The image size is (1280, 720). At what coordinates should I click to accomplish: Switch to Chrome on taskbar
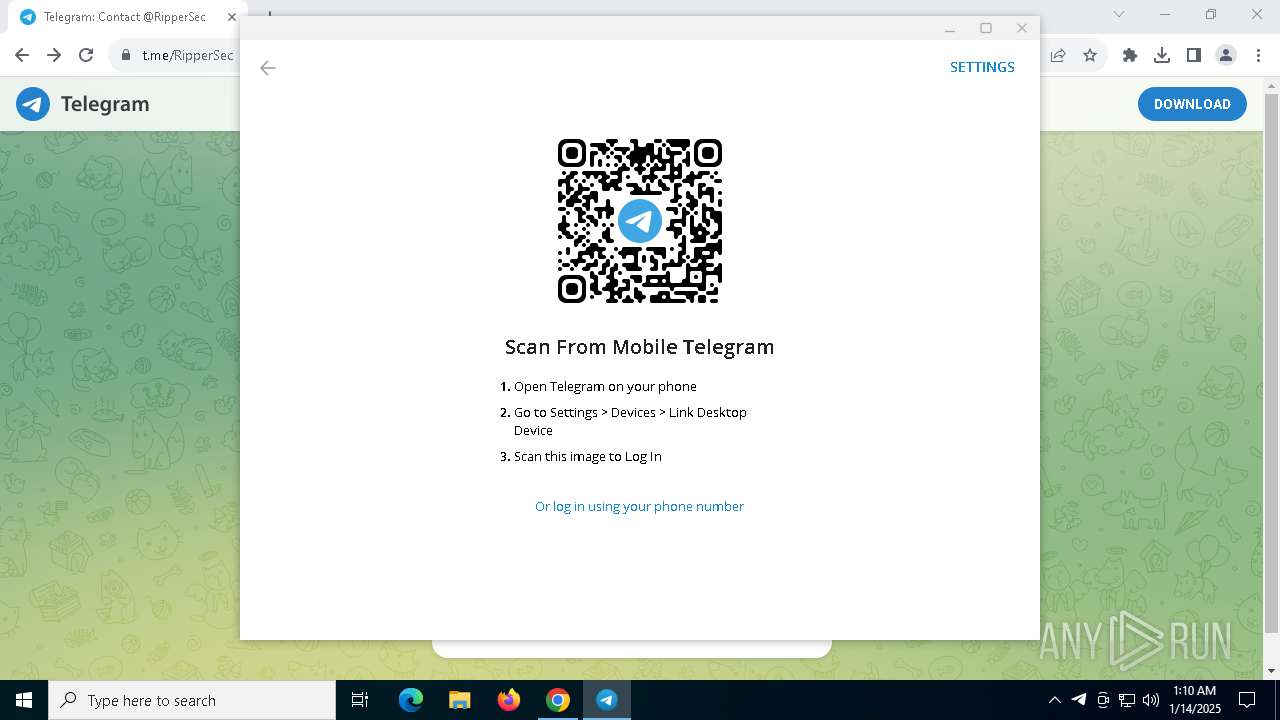click(558, 700)
